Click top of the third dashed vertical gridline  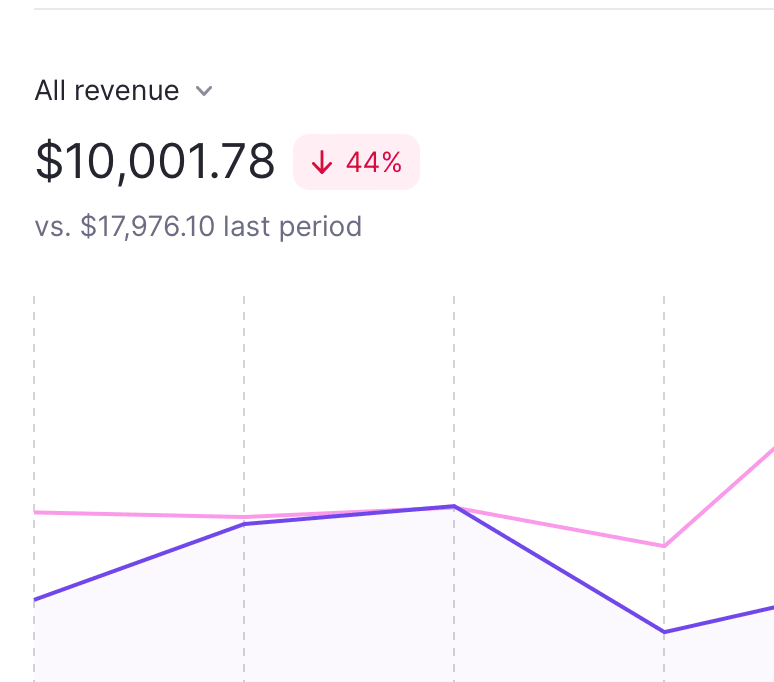[454, 300]
